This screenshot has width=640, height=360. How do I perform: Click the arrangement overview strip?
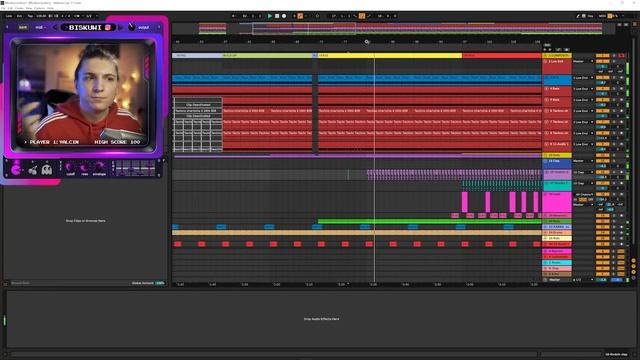tap(393, 28)
